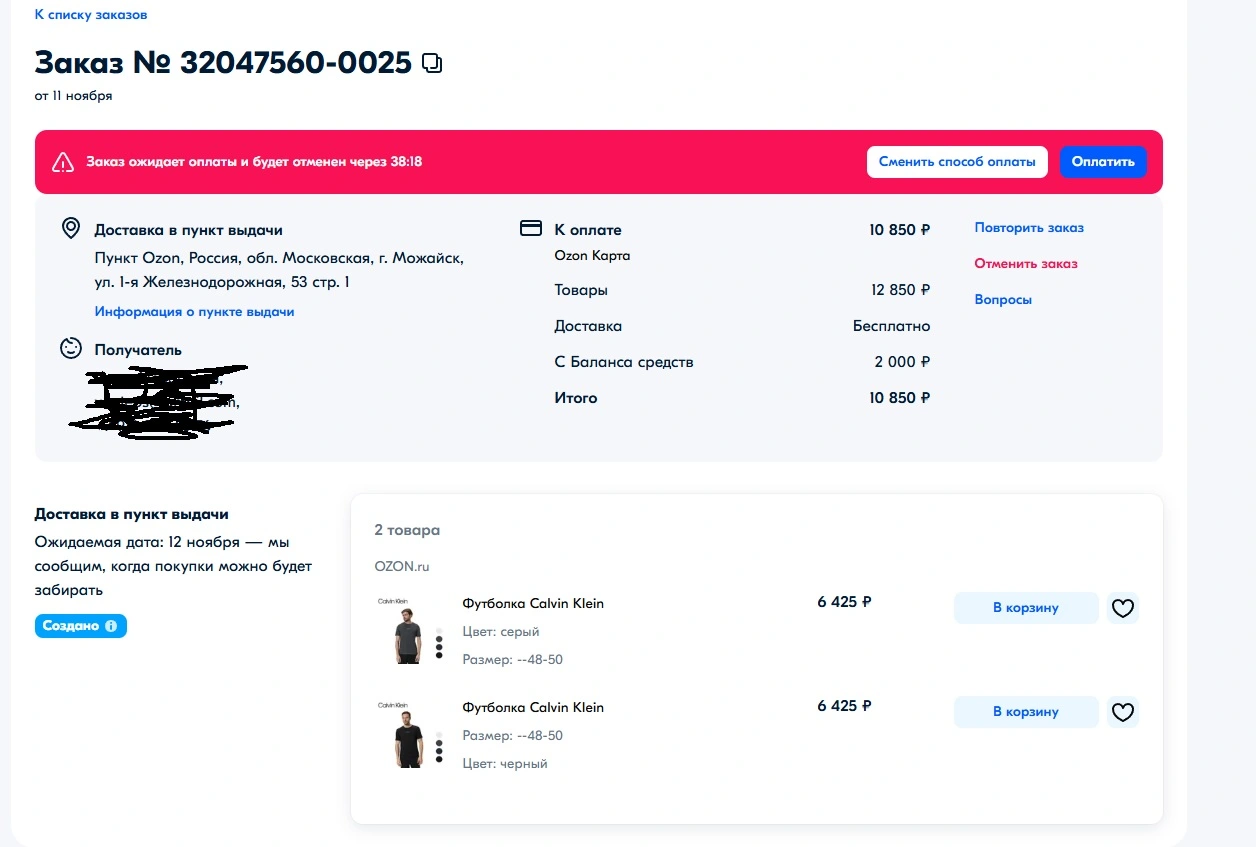
Task: Go back via К списку заказов link
Action: point(91,15)
